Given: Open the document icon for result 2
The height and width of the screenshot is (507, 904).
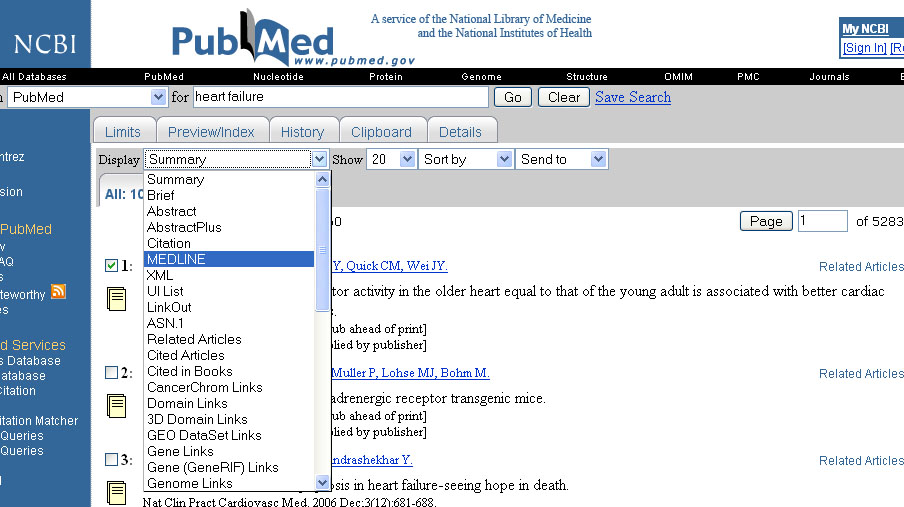Looking at the screenshot, I should point(116,405).
